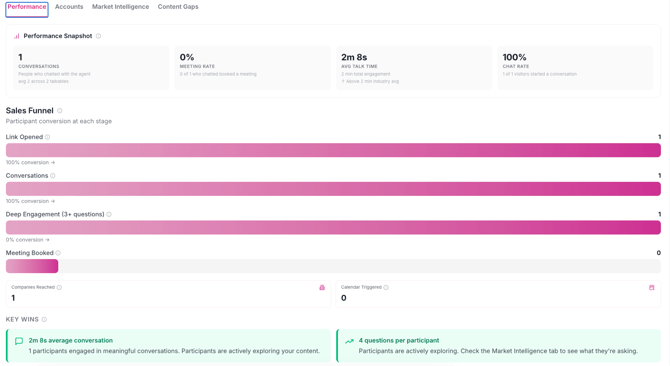Click "0 of 1 who chatted booked a meeting"
Viewport: 670px width, 366px height.
coord(218,74)
